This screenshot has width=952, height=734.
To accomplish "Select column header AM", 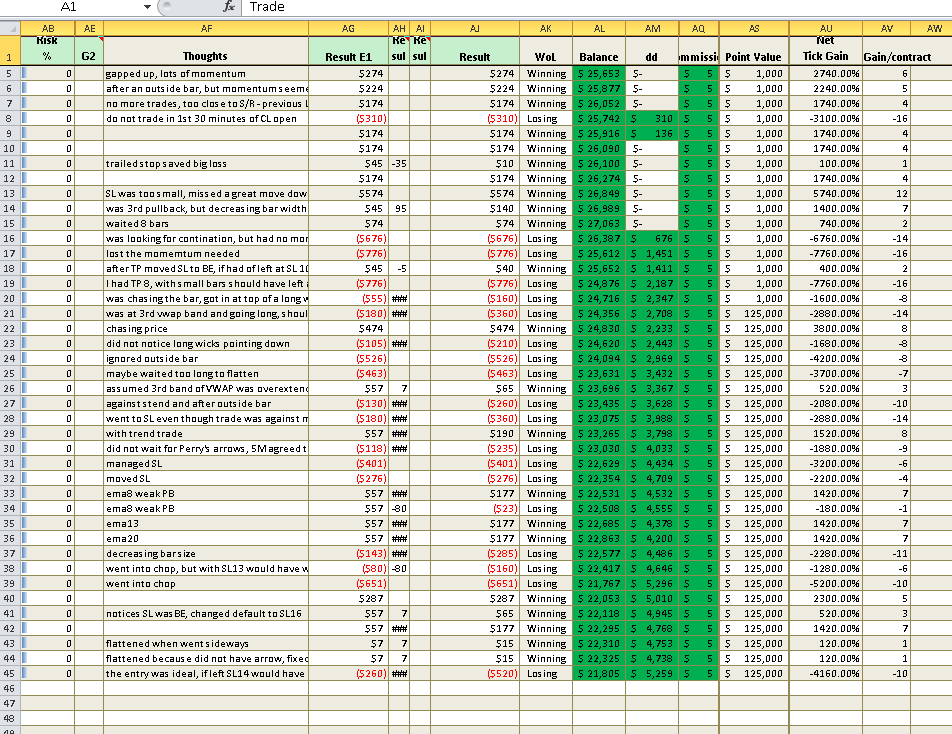I will [x=651, y=29].
